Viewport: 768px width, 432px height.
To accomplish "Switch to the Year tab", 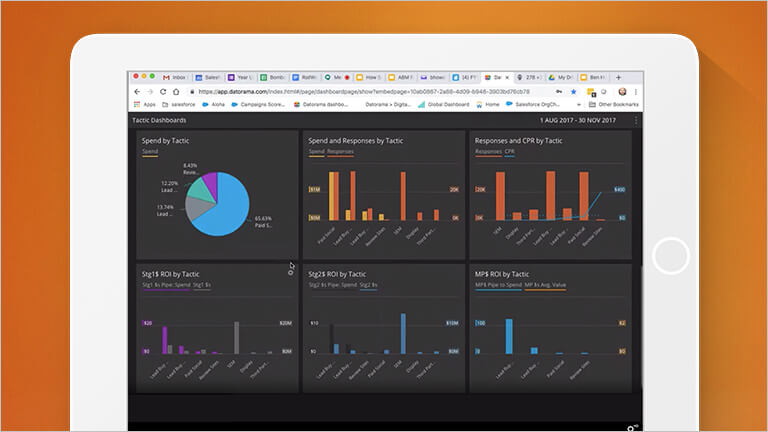I will 240,77.
